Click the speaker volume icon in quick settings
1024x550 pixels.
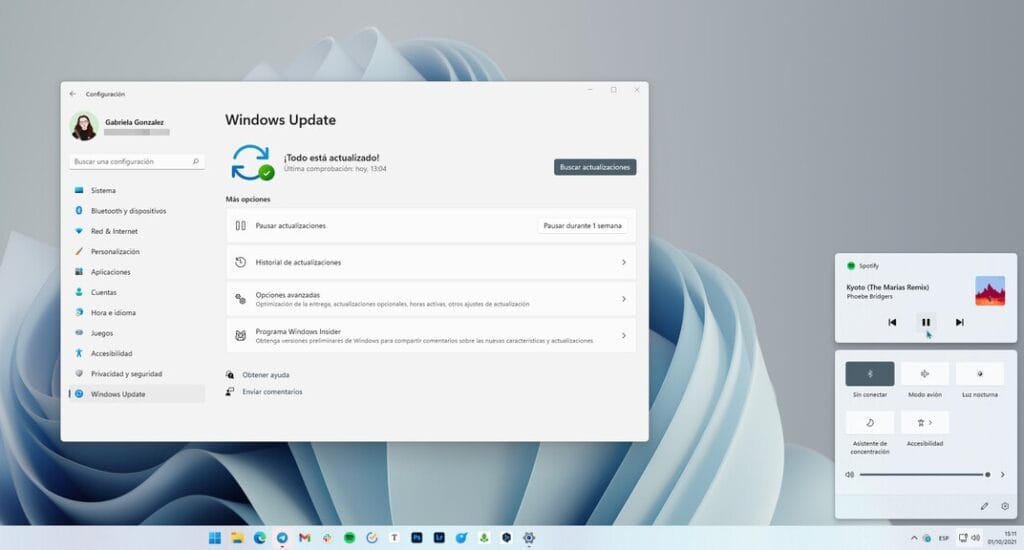(x=849, y=475)
